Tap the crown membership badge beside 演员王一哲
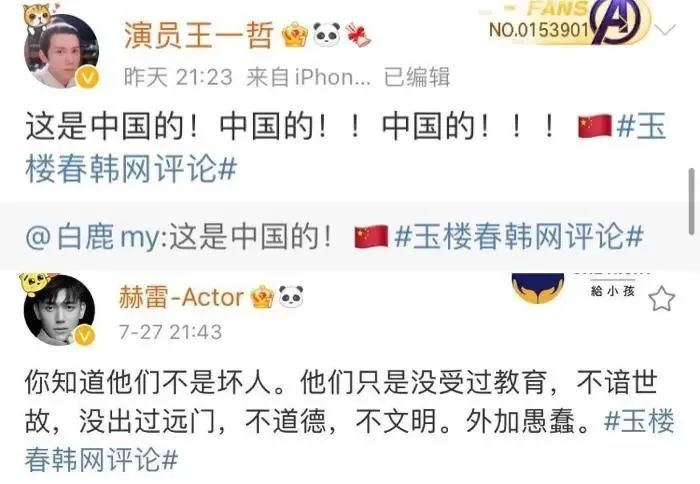The height and width of the screenshot is (484, 700). (x=295, y=35)
